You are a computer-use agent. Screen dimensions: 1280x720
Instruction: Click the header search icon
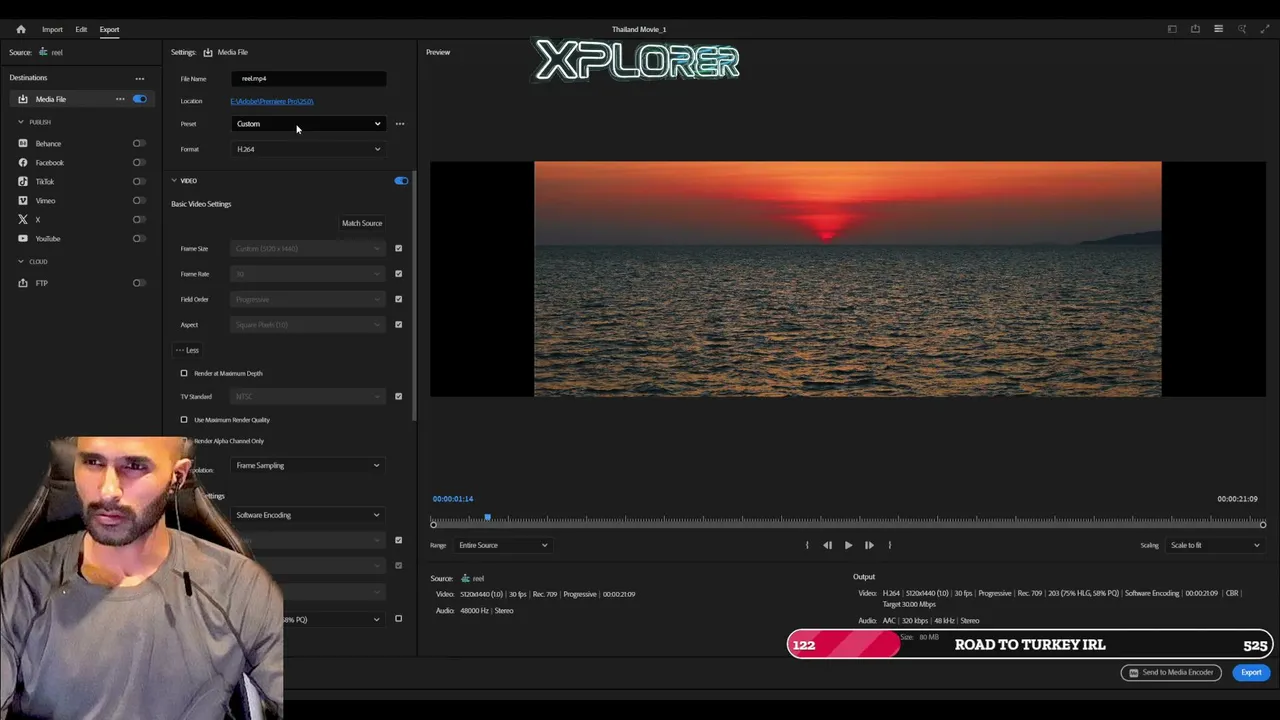point(1242,29)
